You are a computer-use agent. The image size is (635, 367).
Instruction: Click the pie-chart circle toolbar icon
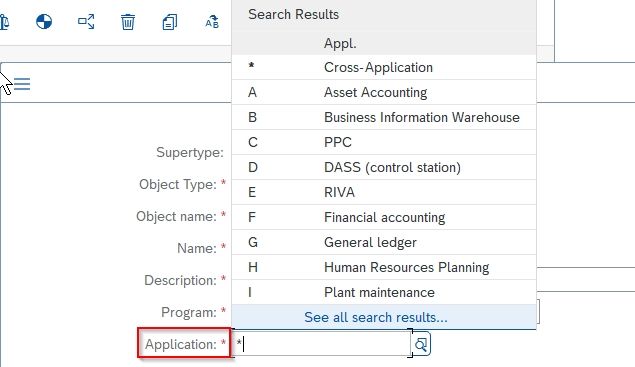[x=44, y=21]
